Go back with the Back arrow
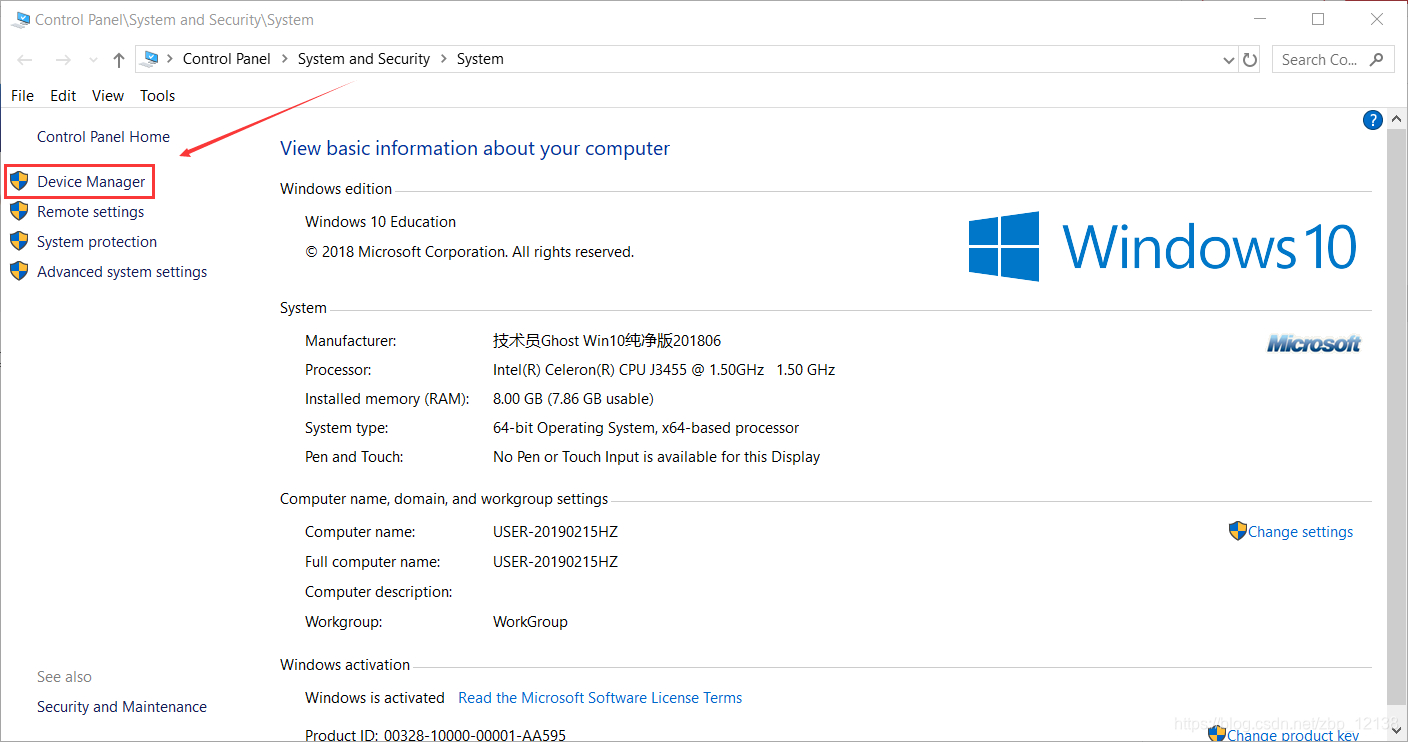This screenshot has height=742, width=1408. click(25, 60)
